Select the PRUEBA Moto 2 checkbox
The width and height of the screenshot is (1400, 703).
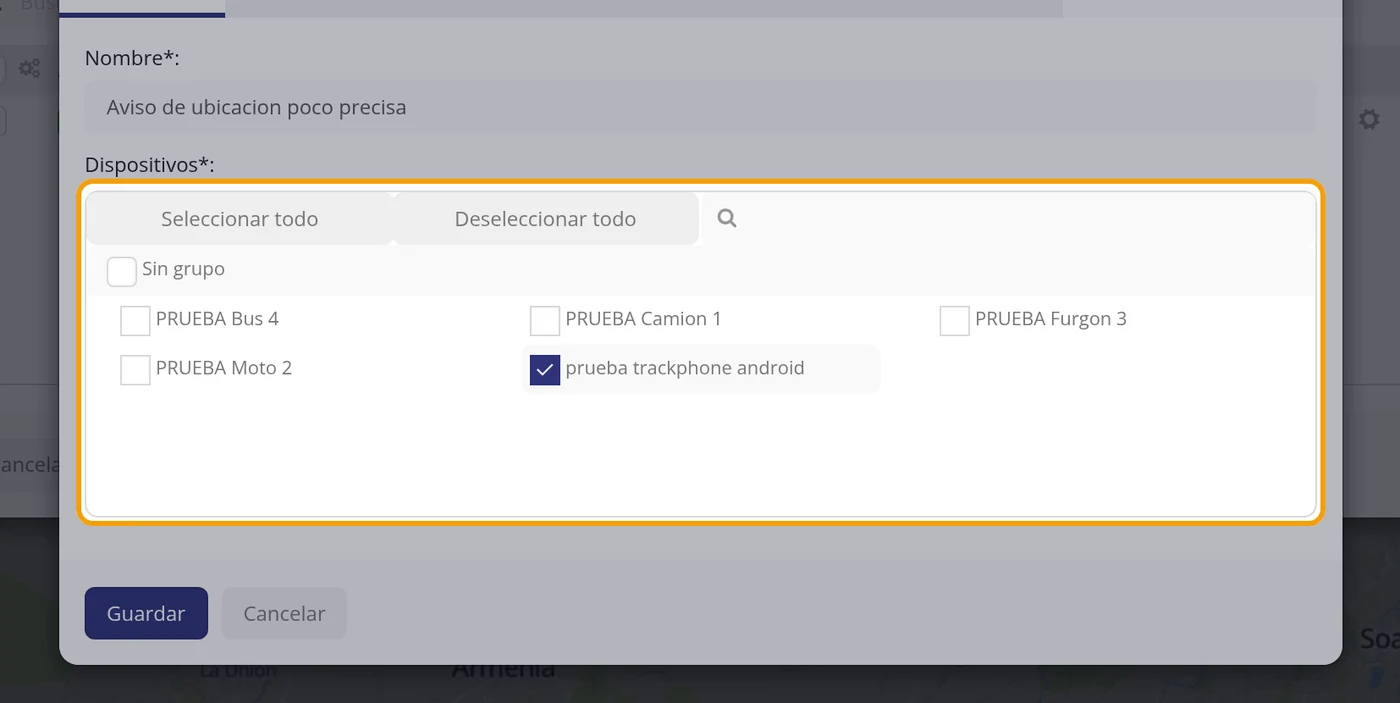[x=135, y=370]
